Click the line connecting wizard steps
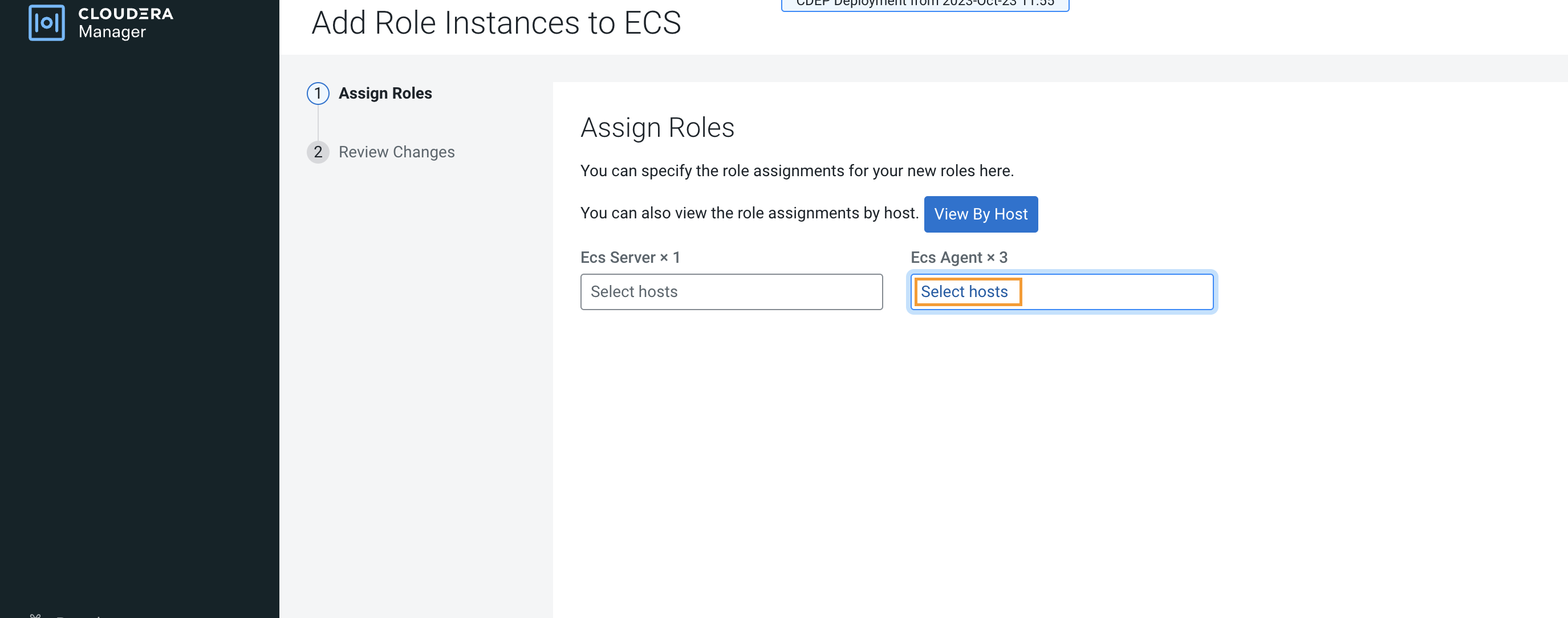This screenshot has width=1568, height=618. pos(318,123)
